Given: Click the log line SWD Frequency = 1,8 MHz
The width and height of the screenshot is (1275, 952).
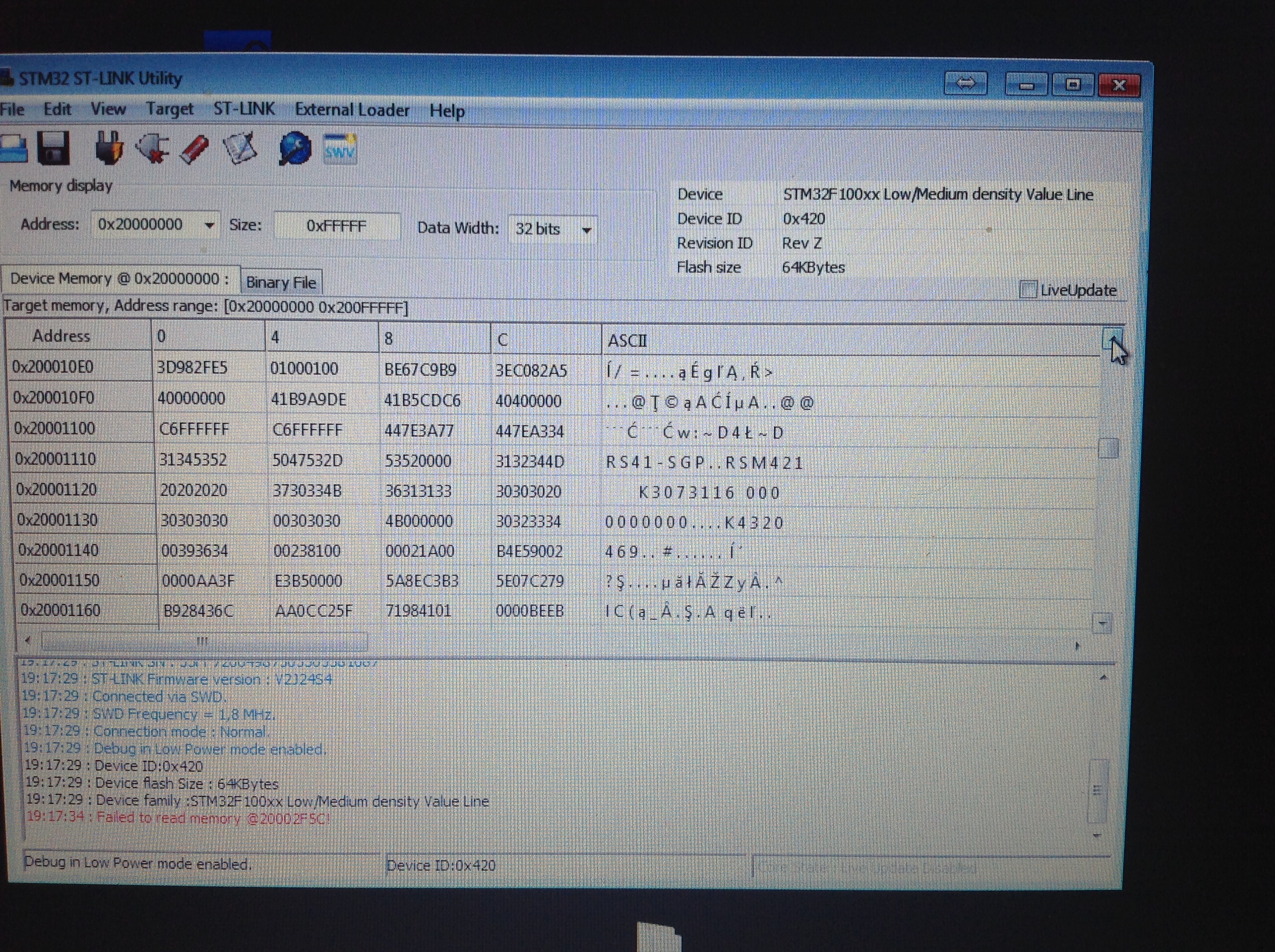Looking at the screenshot, I should coord(149,714).
